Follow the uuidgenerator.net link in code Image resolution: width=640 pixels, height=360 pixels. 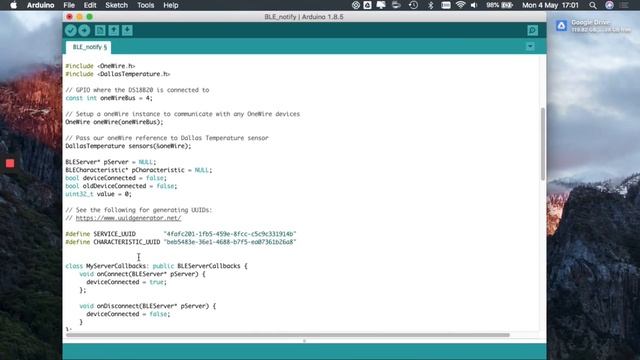click(128, 218)
